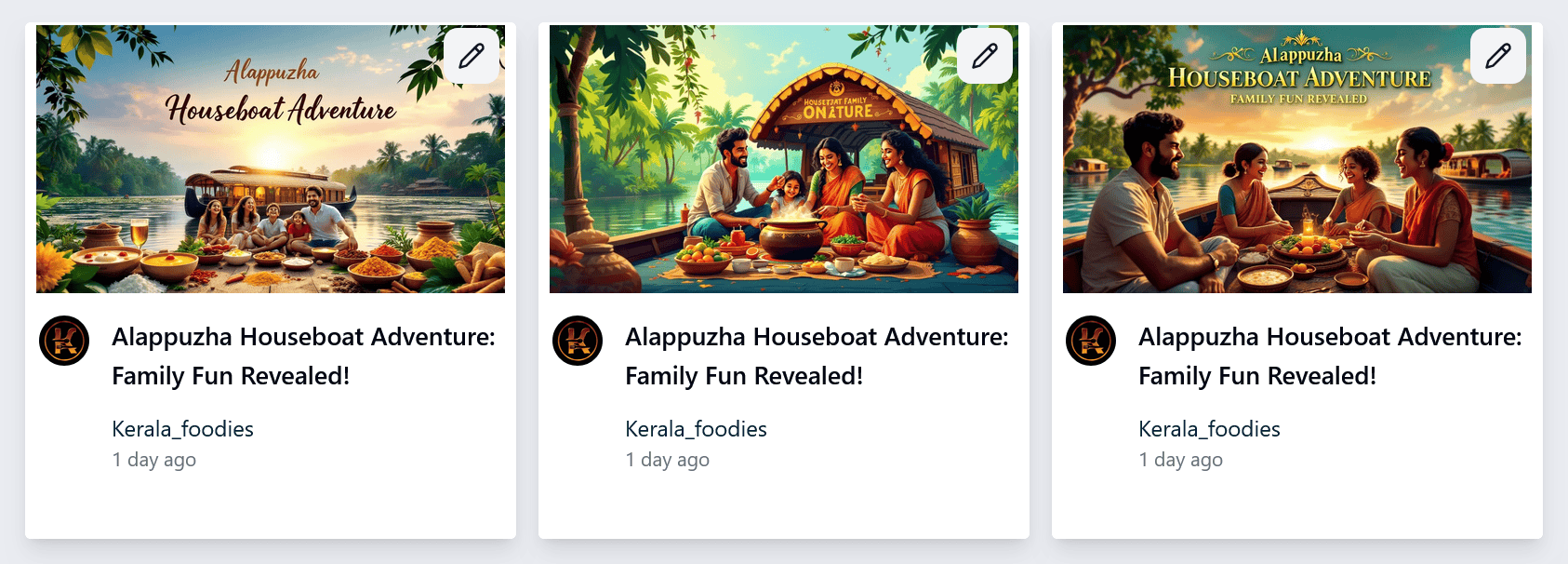The image size is (1568, 564).
Task: Edit the middle card's thumbnail via pencil icon
Action: point(985,56)
